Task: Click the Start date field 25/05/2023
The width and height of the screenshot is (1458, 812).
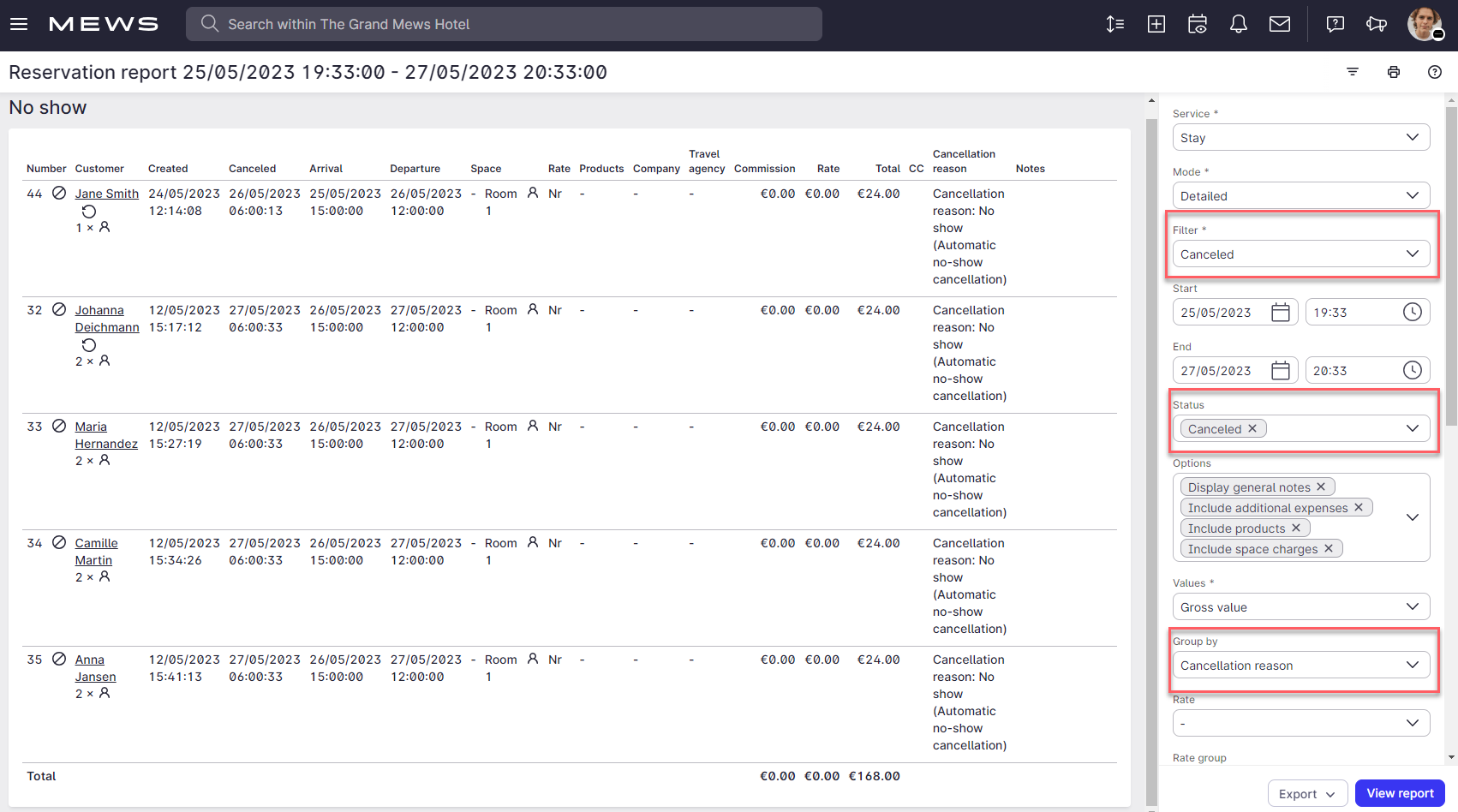Action: click(1235, 312)
